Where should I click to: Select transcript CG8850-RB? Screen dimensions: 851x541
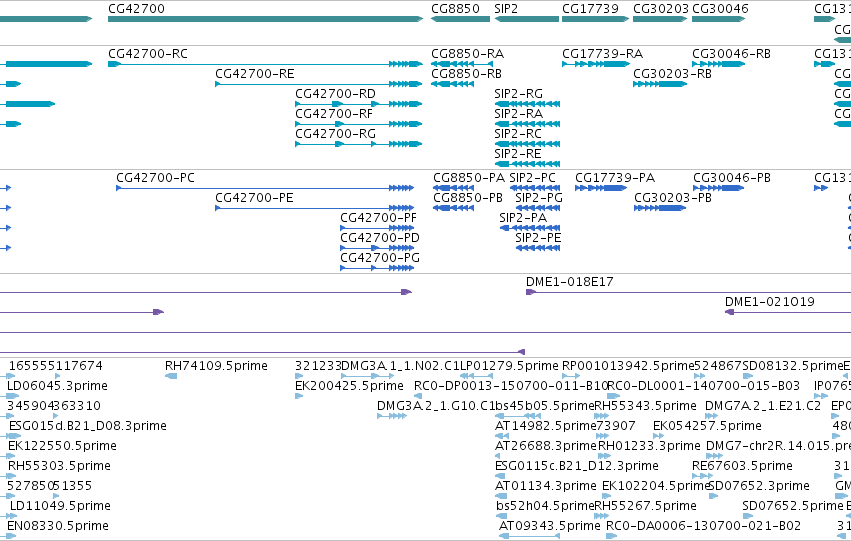(452, 84)
